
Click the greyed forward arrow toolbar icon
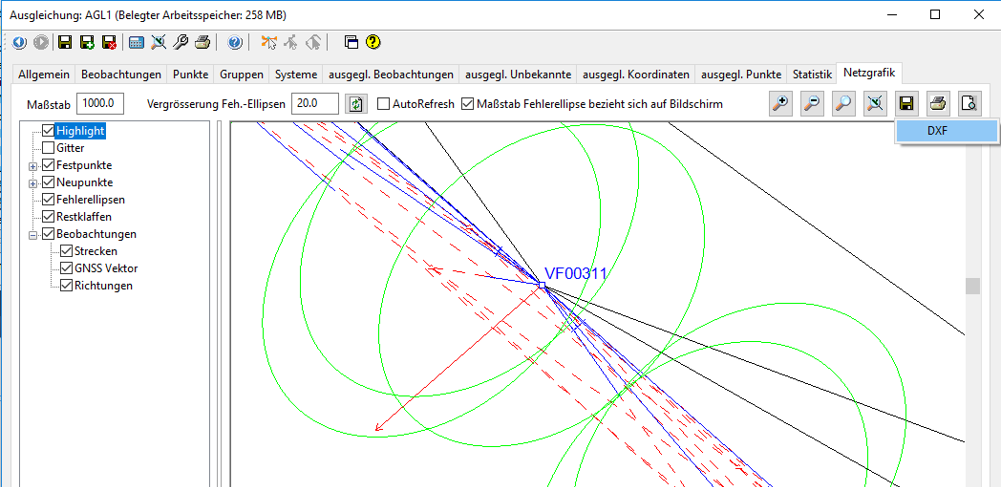point(41,43)
